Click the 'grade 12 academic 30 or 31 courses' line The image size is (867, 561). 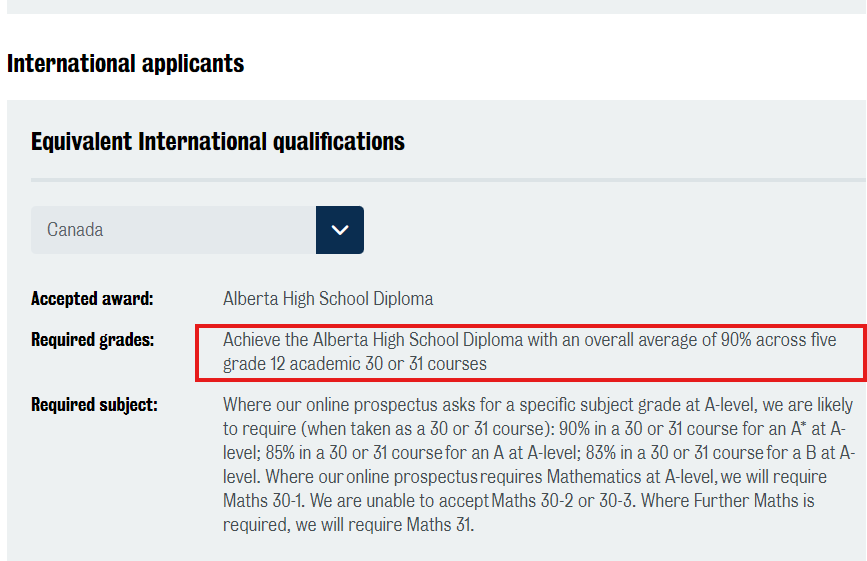pos(355,364)
